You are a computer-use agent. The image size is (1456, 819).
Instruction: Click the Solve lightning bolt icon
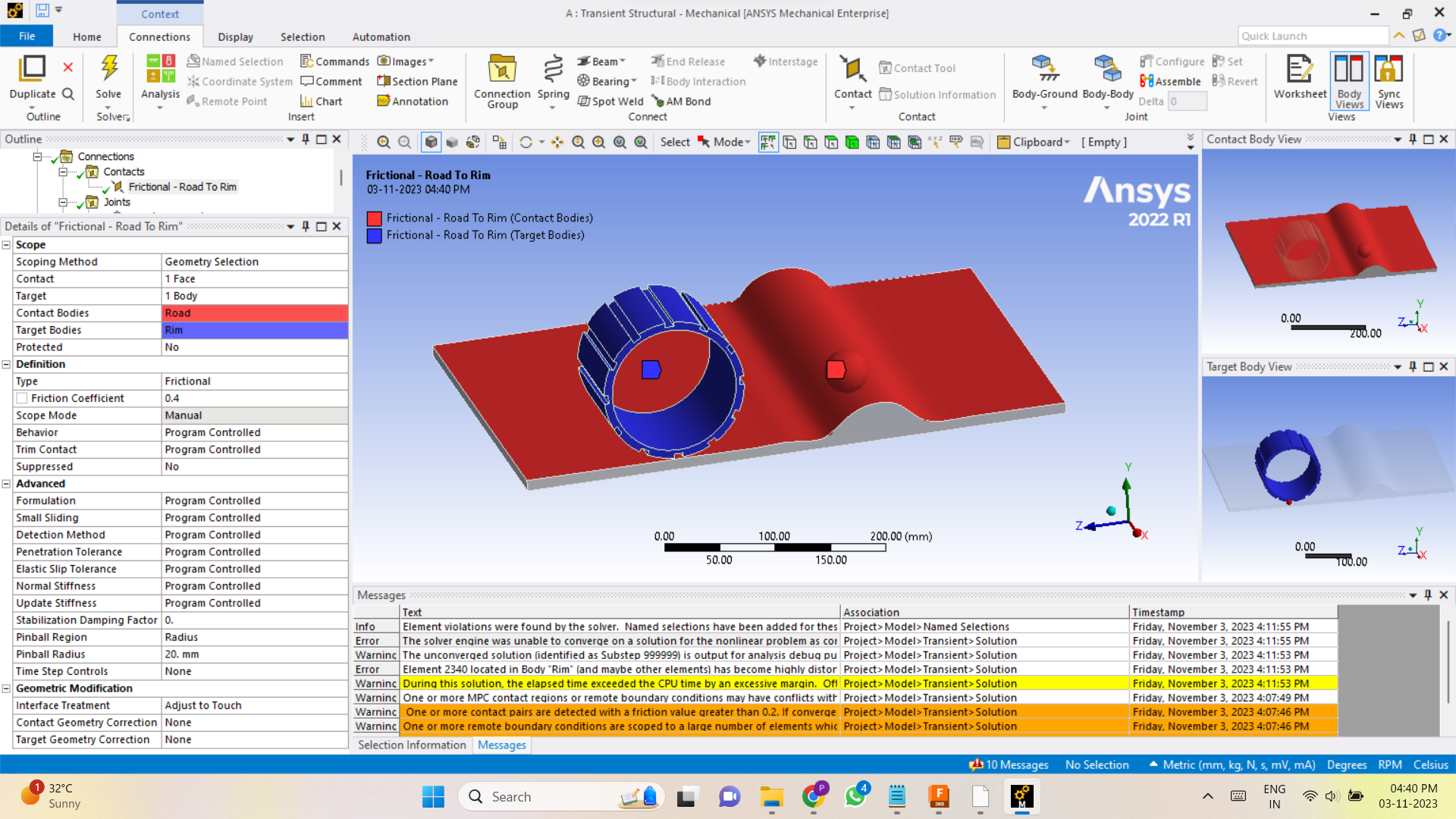[x=109, y=69]
